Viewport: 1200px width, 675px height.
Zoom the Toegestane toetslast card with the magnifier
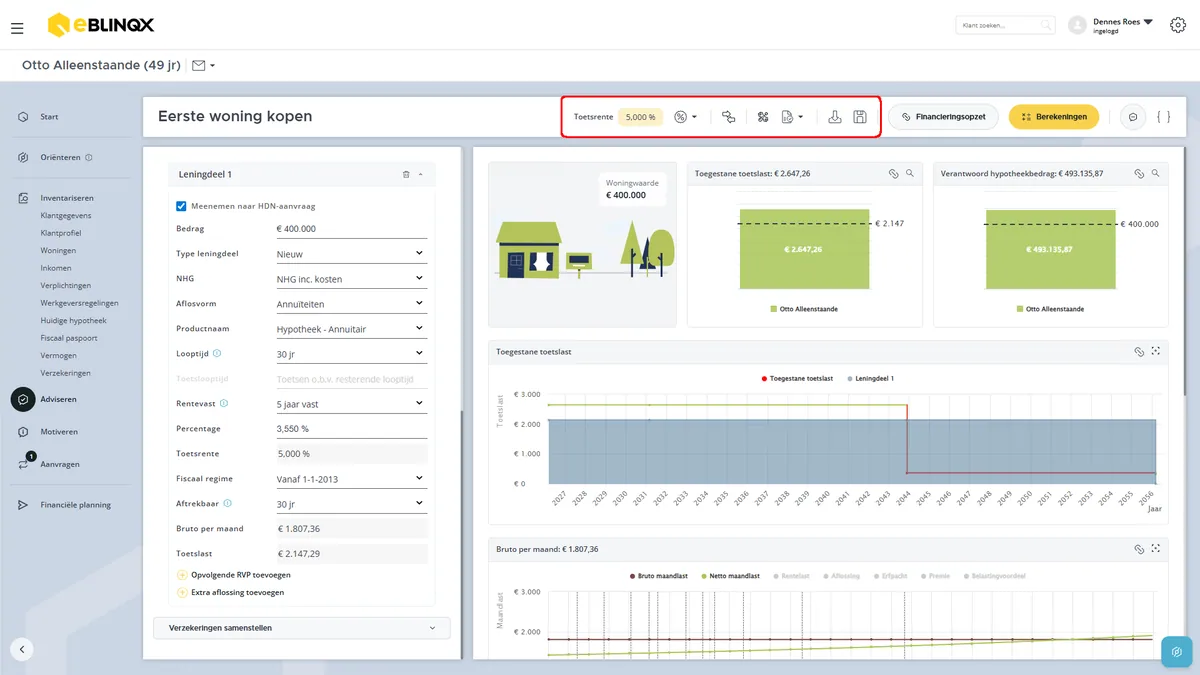[910, 173]
